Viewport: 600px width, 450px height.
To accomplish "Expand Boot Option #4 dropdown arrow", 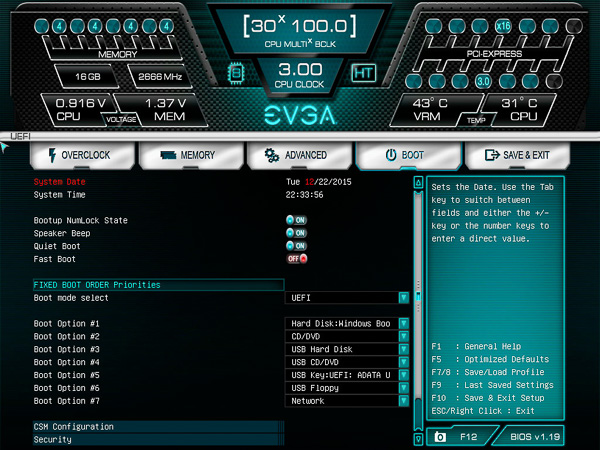I will pos(404,362).
